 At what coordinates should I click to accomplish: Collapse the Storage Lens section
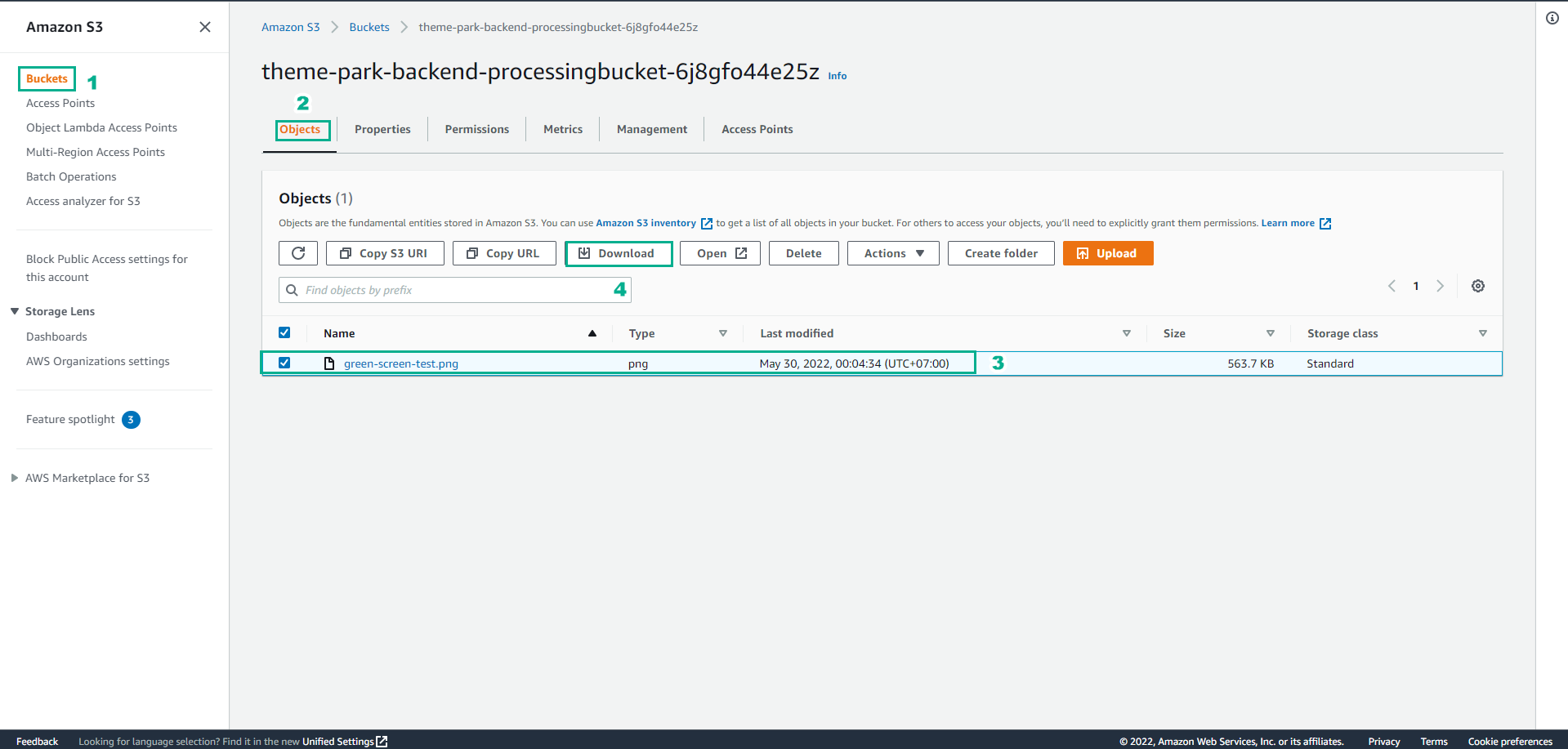[x=15, y=311]
